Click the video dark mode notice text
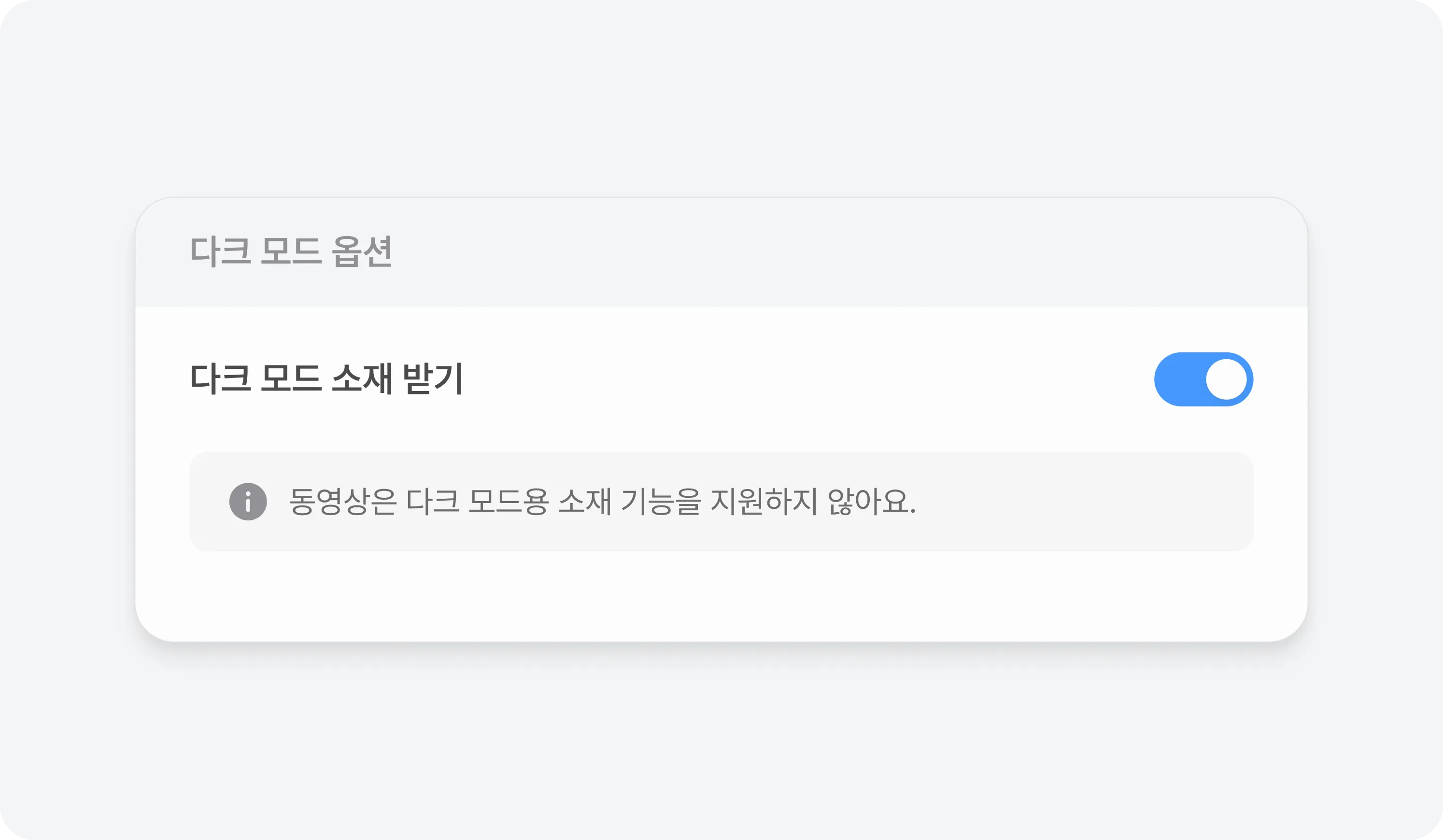The width and height of the screenshot is (1443, 840). pos(602,502)
